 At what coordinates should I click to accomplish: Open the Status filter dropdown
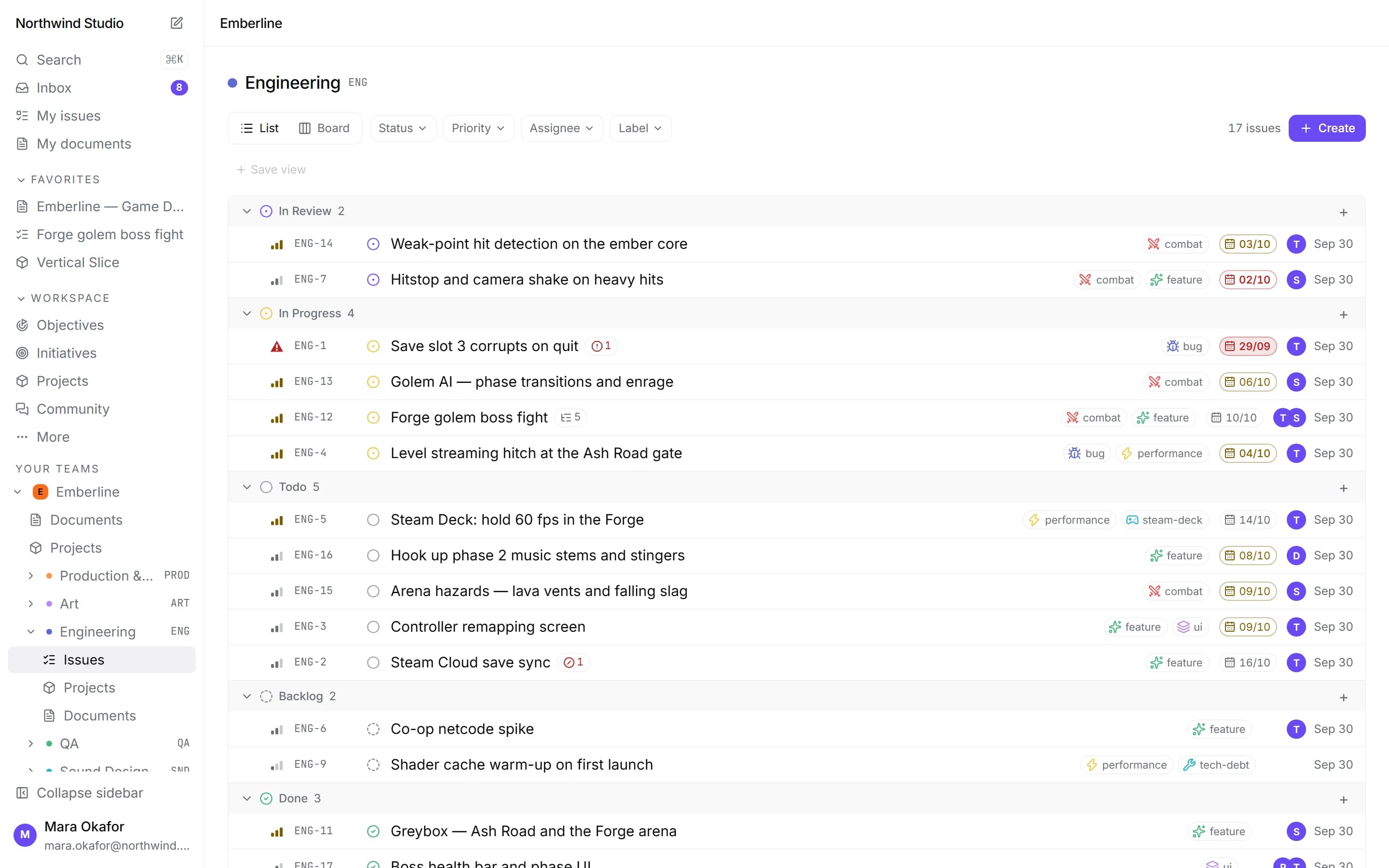tap(403, 128)
